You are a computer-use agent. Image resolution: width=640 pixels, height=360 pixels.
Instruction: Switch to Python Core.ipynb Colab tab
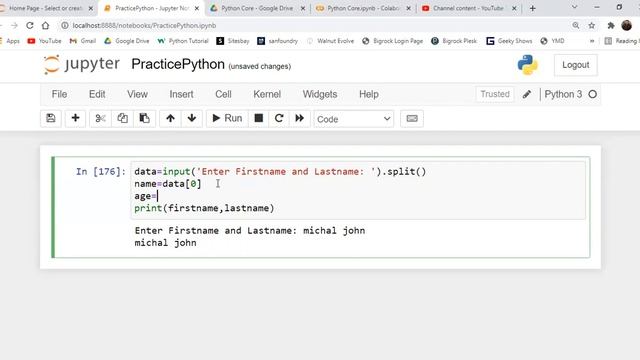pos(363,8)
